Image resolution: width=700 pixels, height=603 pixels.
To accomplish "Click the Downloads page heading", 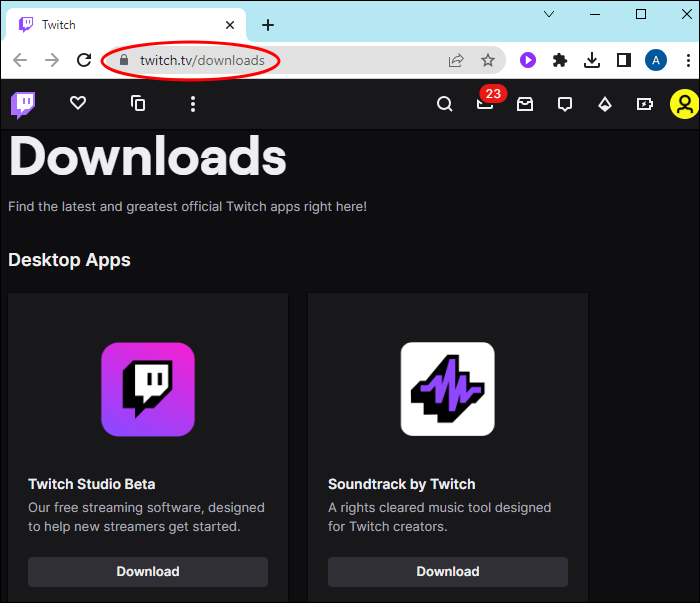I will (147, 156).
